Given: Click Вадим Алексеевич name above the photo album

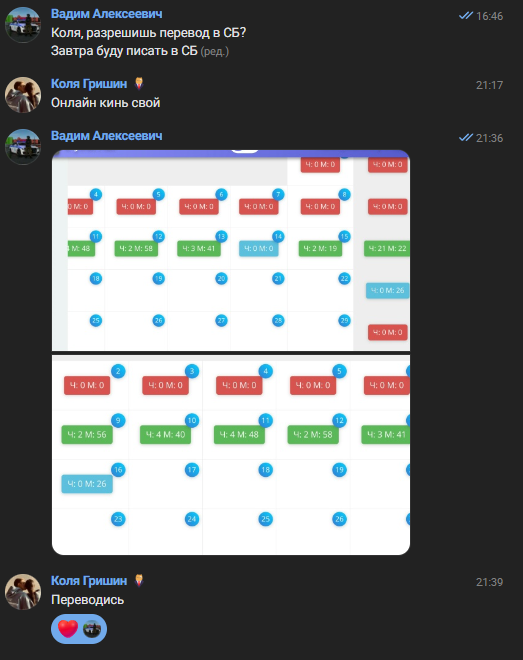Looking at the screenshot, I should (106, 136).
